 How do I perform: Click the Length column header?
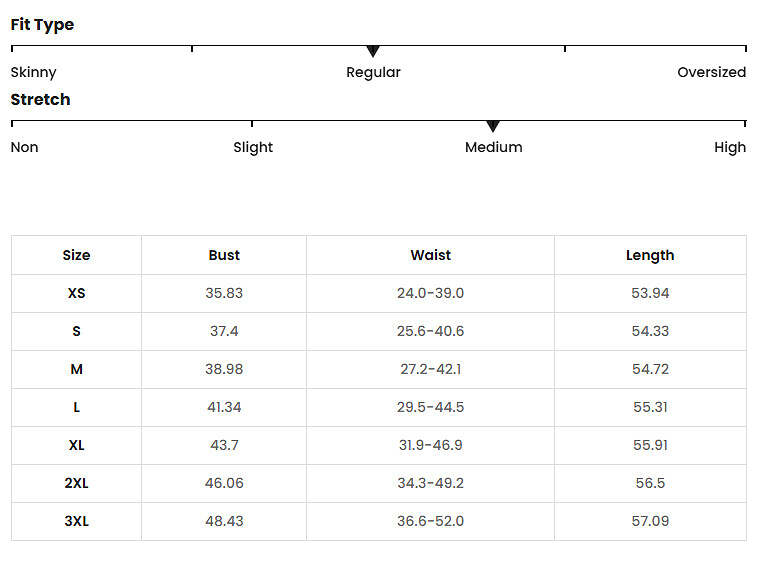tap(650, 256)
